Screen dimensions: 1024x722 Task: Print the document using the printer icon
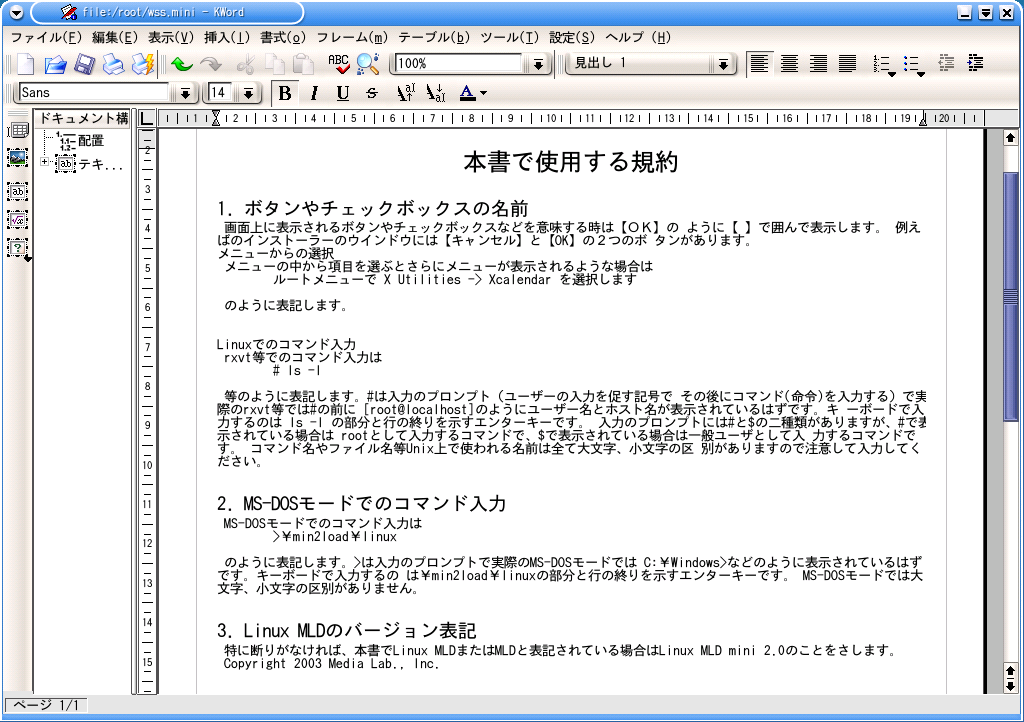(114, 64)
